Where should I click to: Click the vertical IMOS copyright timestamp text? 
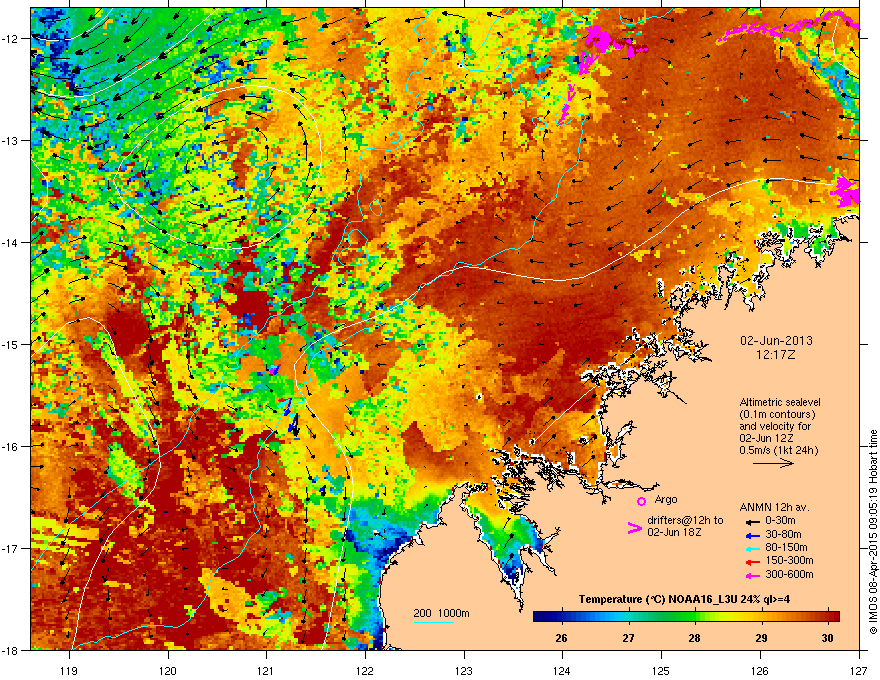pos(873,532)
